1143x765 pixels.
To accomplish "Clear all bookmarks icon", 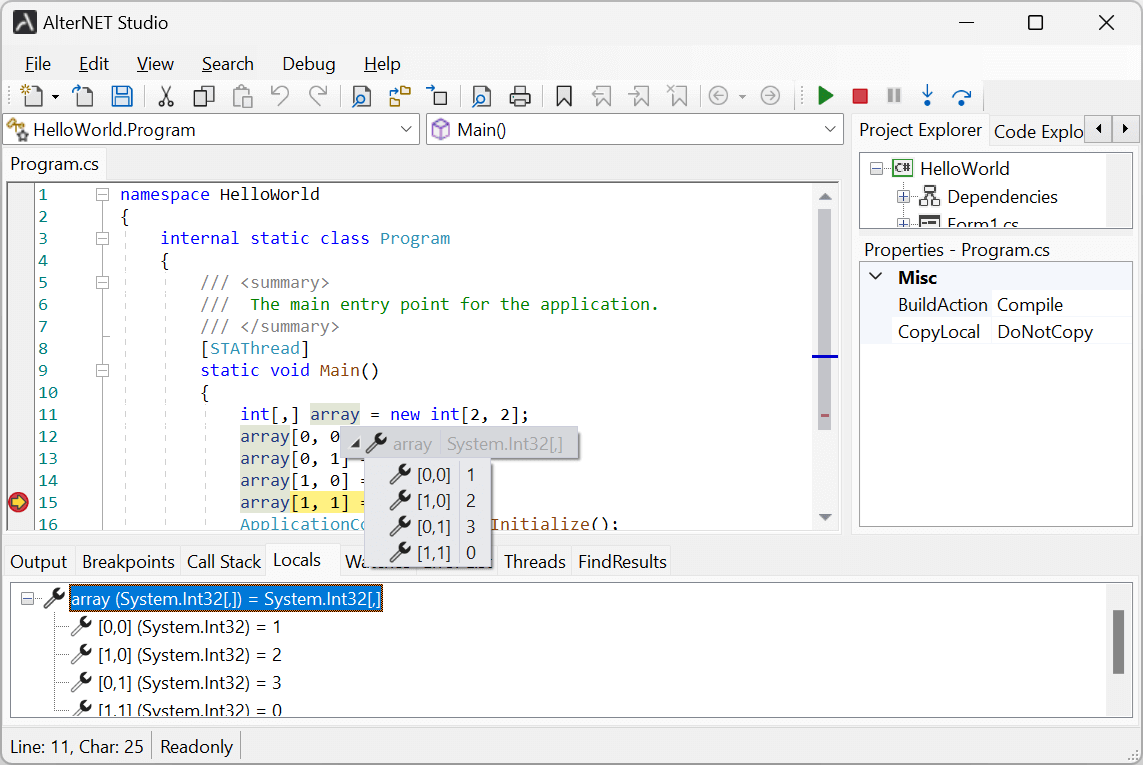I will coord(677,96).
